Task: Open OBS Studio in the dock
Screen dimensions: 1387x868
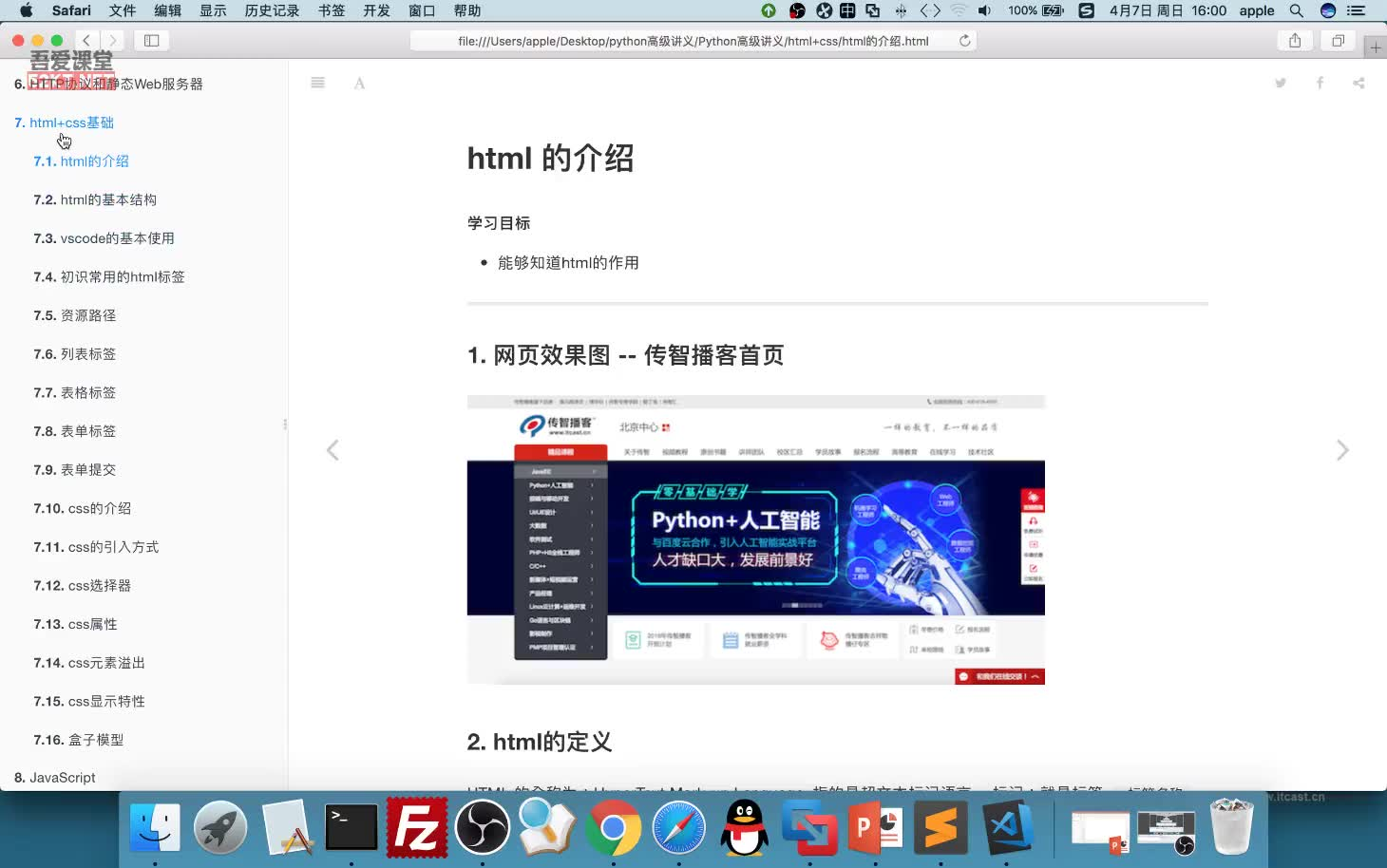Action: [x=483, y=826]
